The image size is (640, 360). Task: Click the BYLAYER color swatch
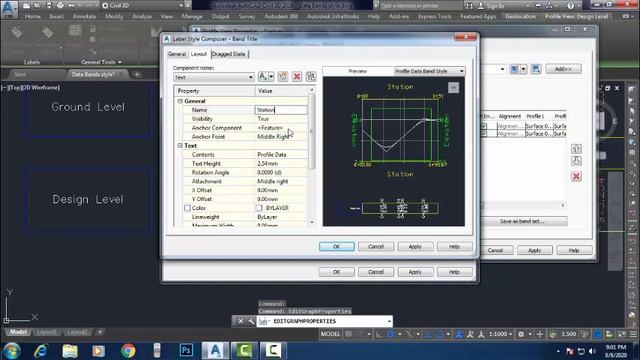259,208
